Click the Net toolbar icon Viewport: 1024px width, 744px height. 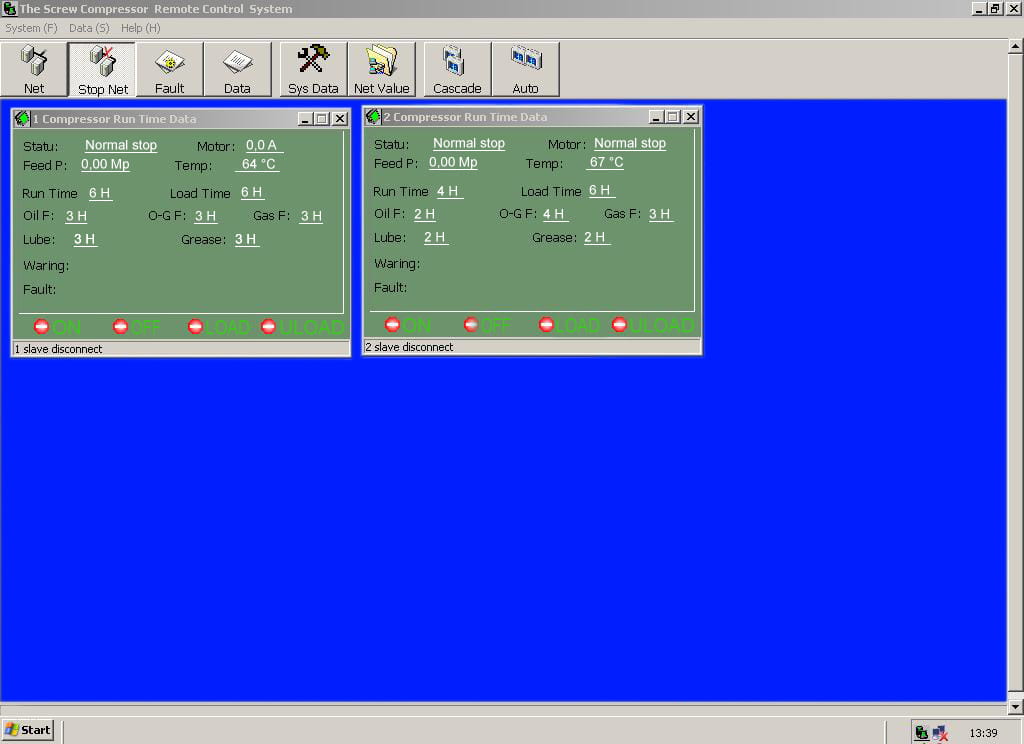coord(34,69)
